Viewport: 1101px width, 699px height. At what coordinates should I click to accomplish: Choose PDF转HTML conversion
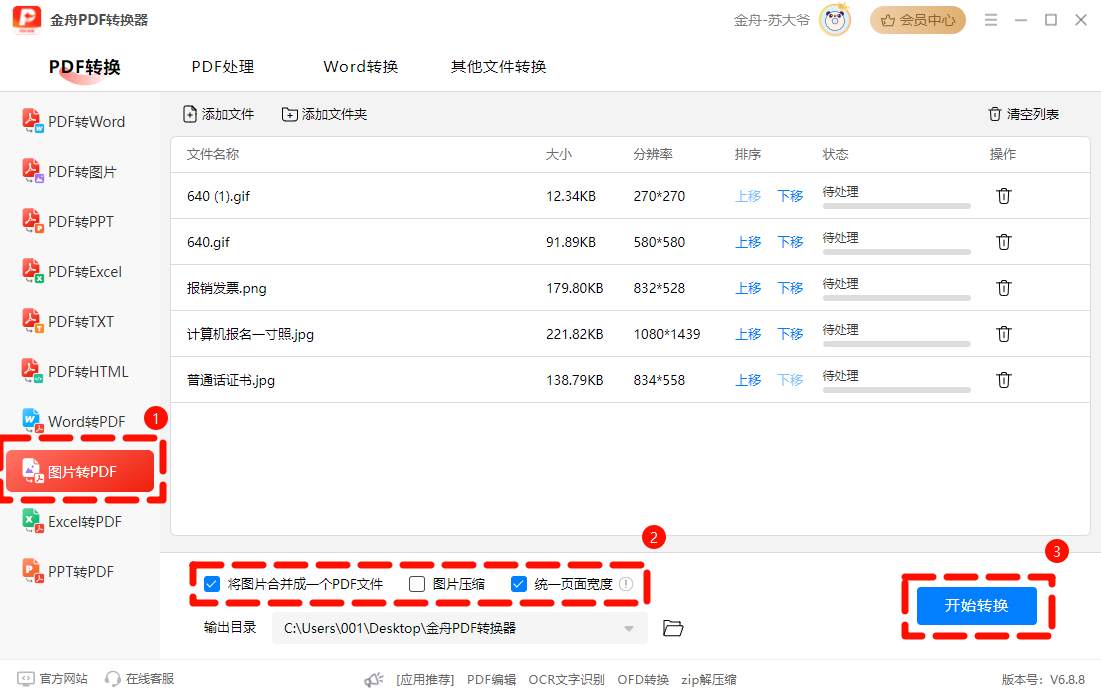[75, 371]
